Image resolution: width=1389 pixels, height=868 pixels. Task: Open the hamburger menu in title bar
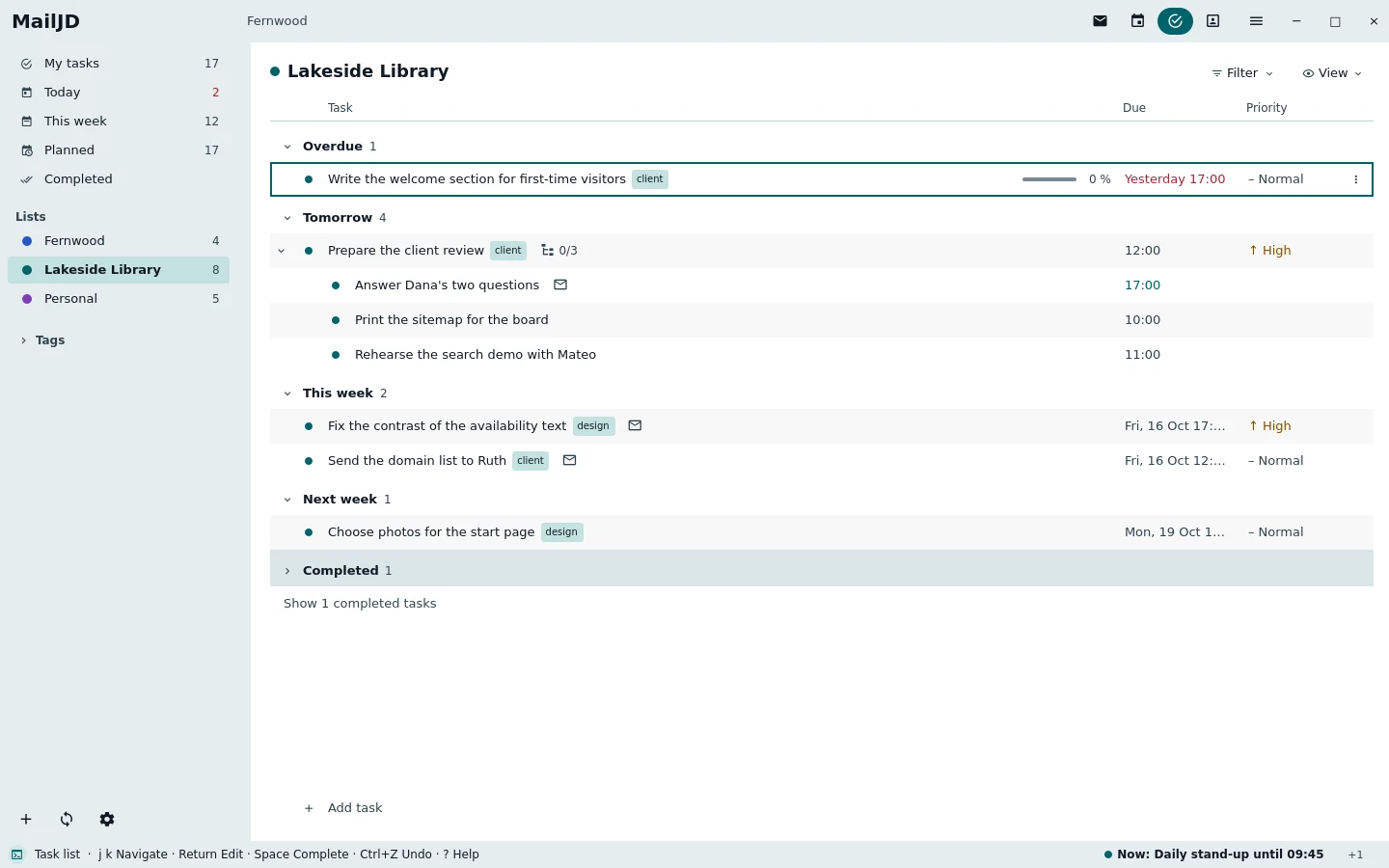(1256, 21)
